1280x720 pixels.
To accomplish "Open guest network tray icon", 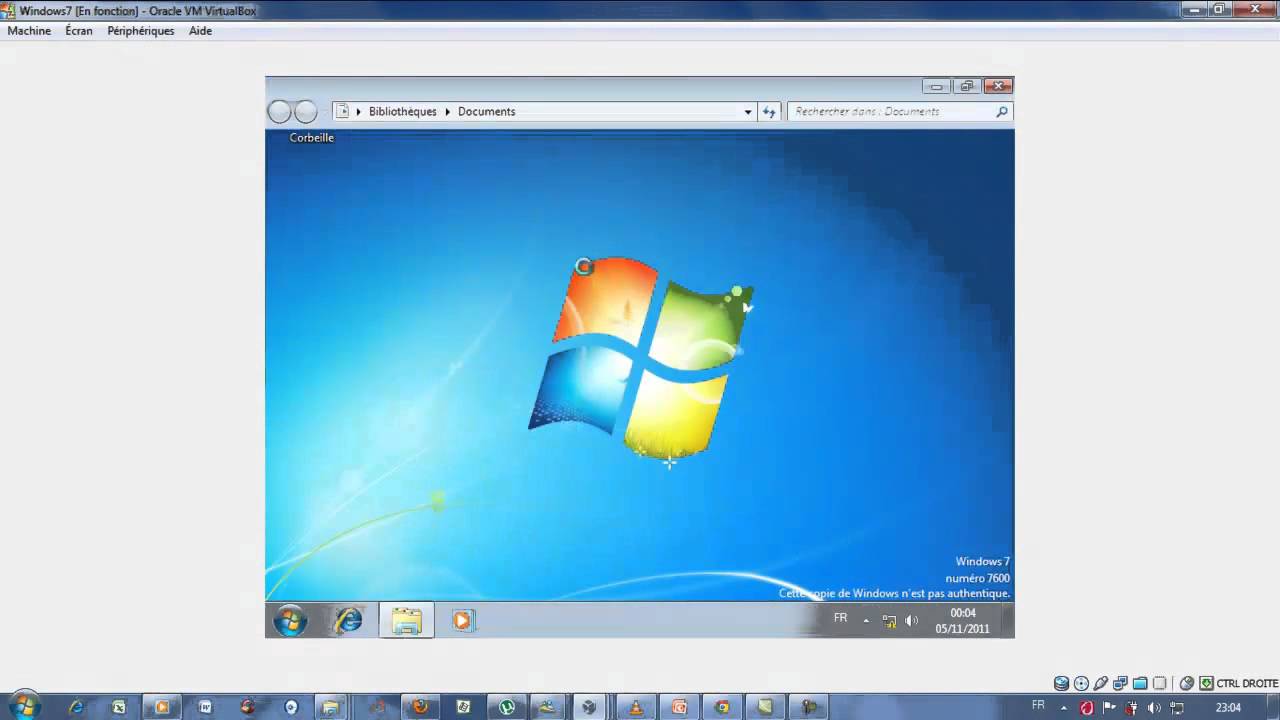I will pos(889,621).
